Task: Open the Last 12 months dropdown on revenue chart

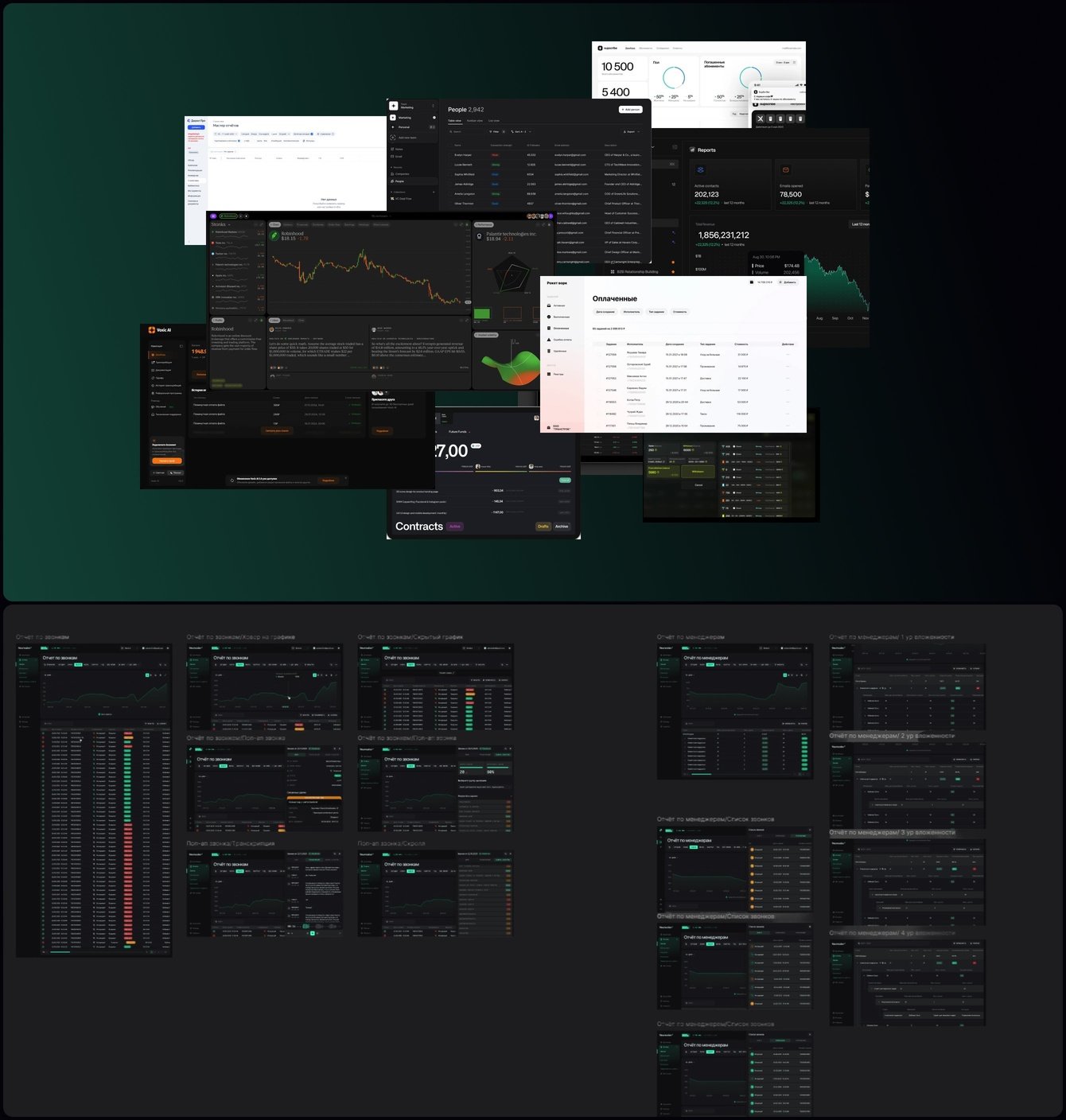Action: [859, 224]
